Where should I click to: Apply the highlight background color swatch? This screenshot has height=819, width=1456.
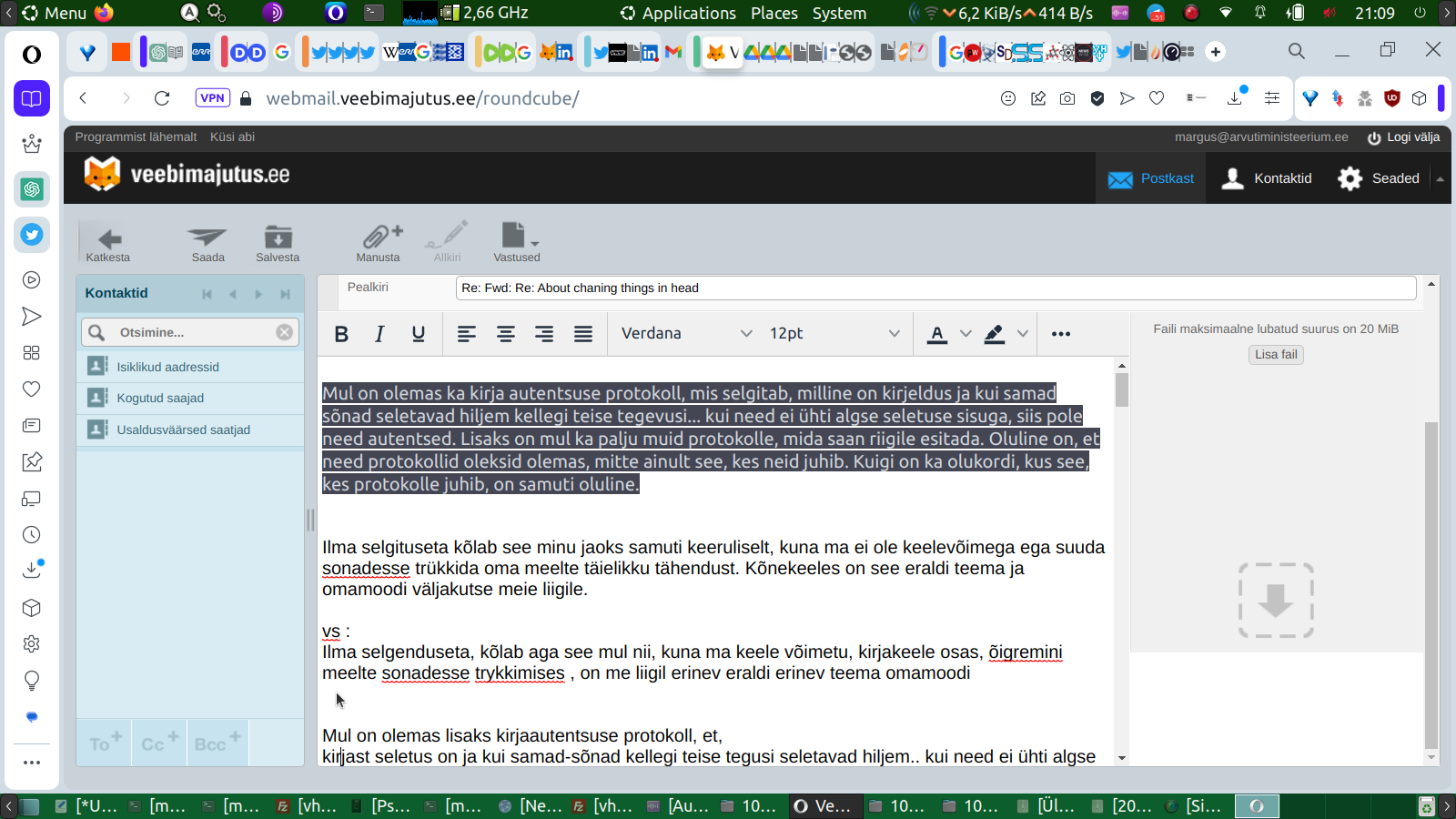pyautogui.click(x=995, y=334)
